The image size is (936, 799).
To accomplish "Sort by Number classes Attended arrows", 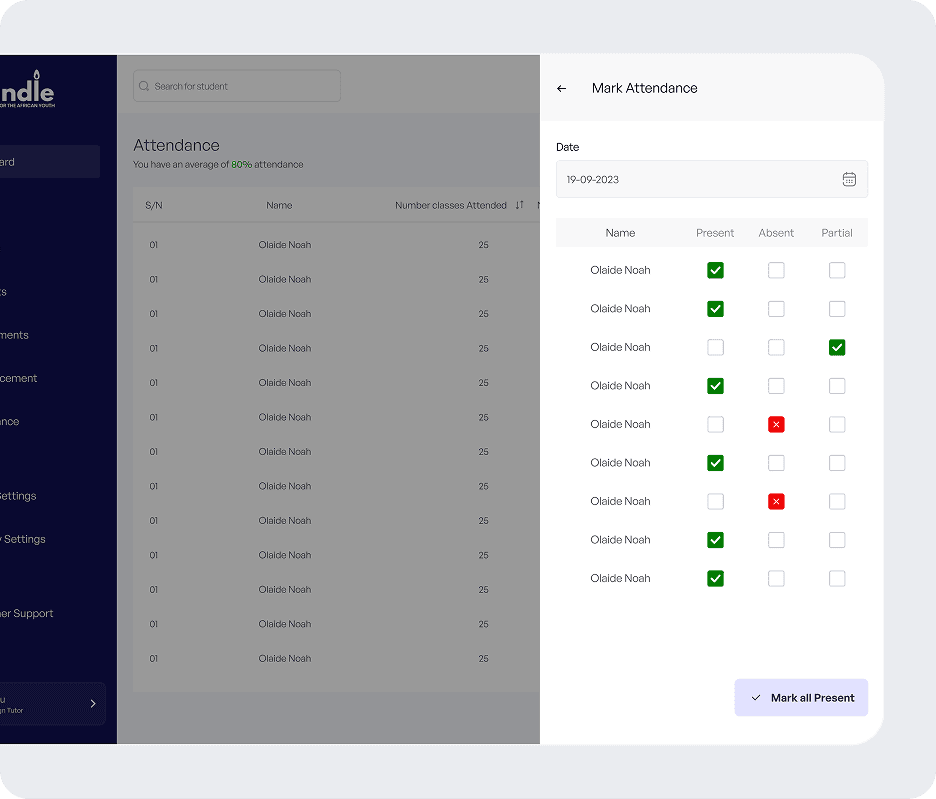I will coord(519,206).
